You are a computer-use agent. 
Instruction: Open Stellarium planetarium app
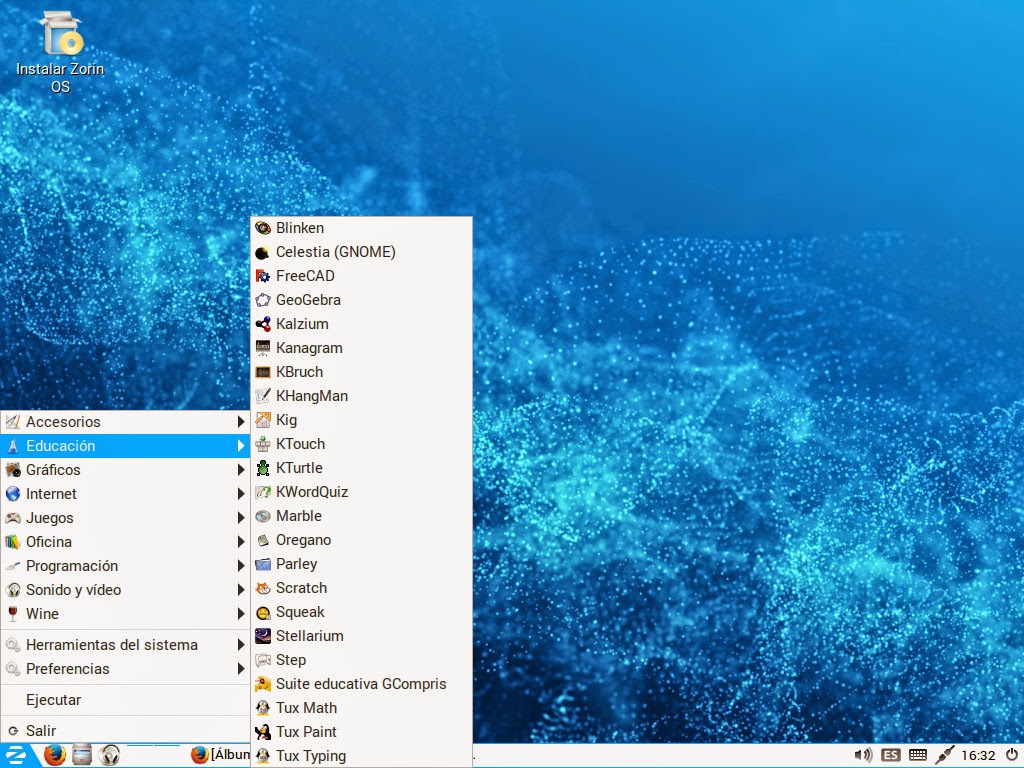[x=311, y=636]
